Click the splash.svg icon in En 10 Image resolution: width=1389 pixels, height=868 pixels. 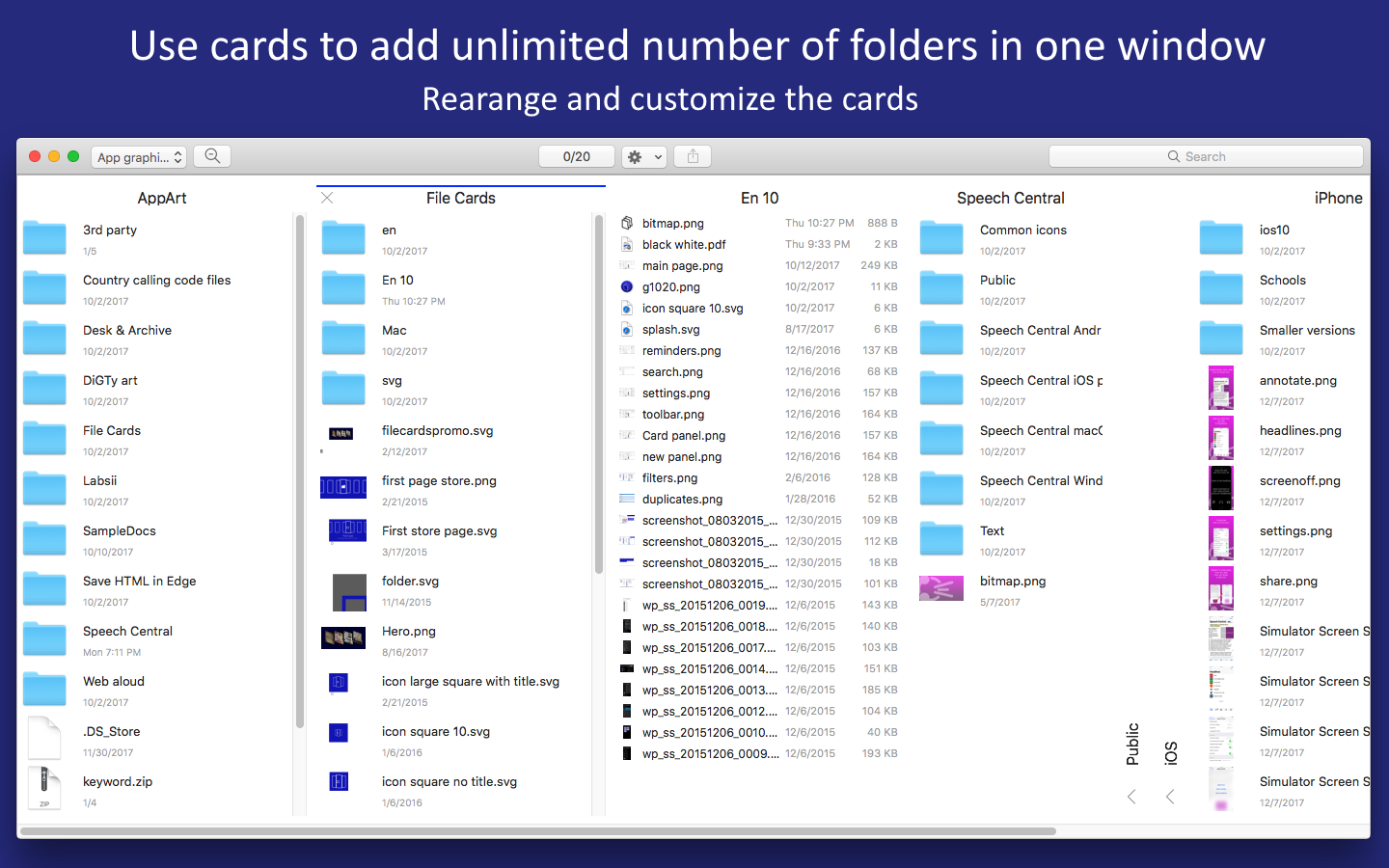(x=628, y=329)
